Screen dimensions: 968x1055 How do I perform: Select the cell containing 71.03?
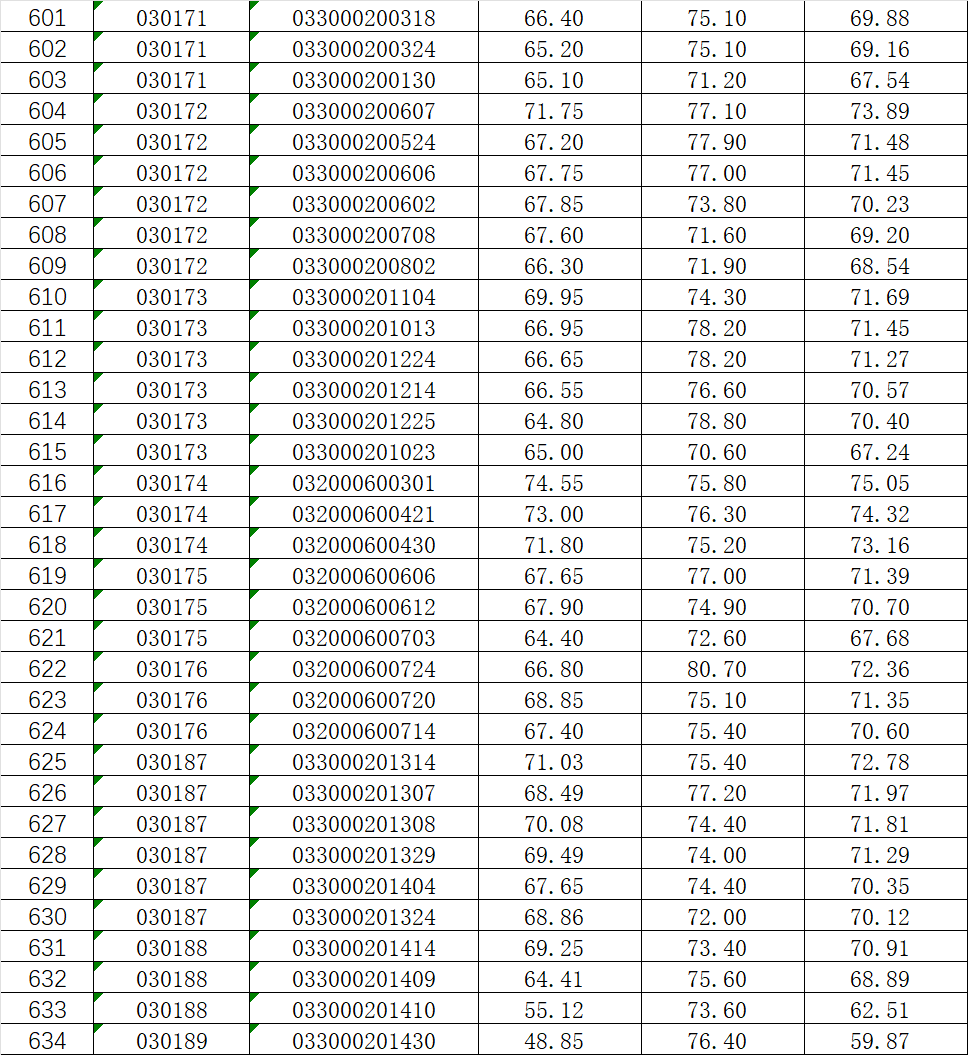point(553,762)
